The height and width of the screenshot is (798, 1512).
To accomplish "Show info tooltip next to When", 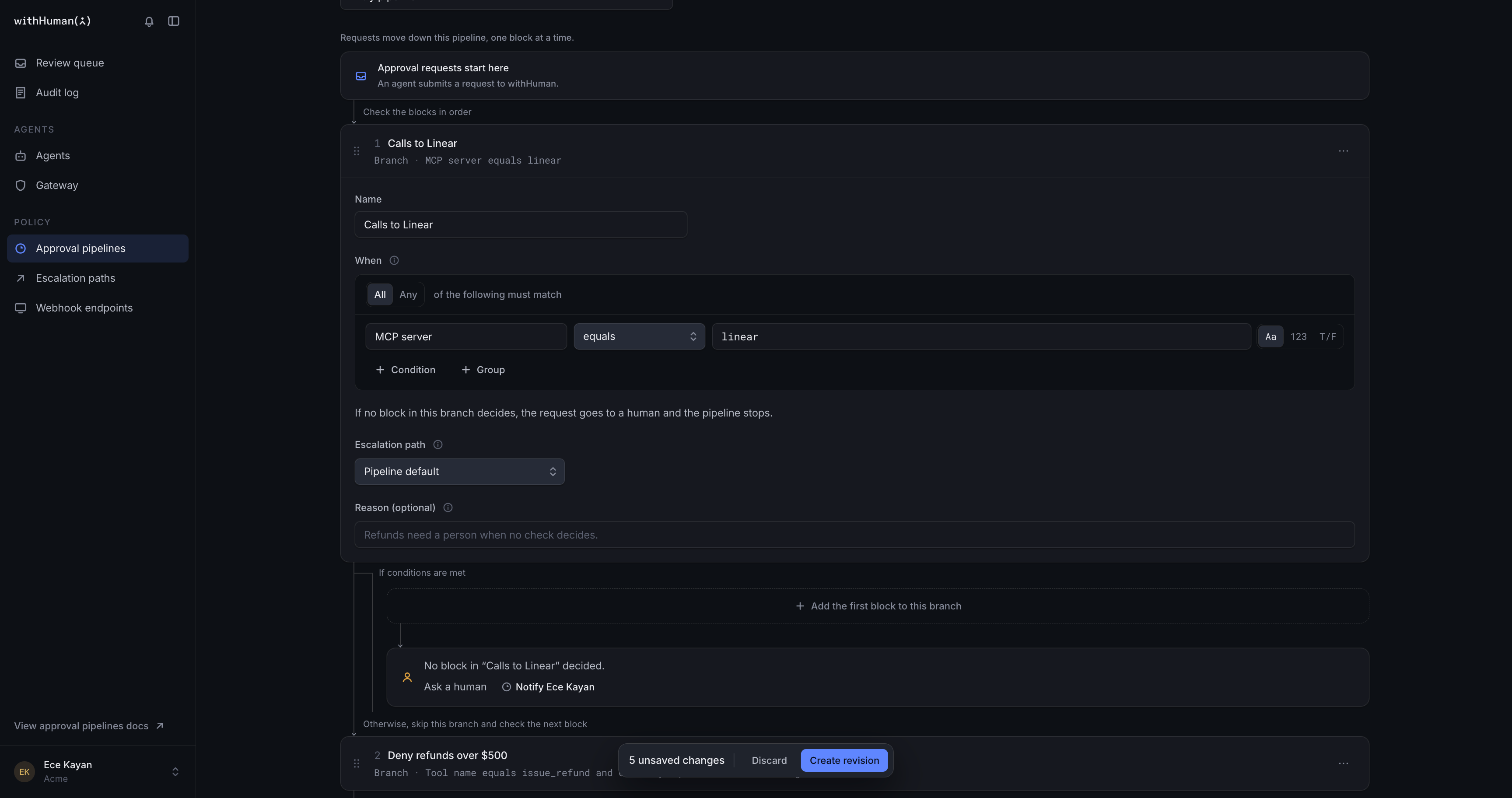I will tap(395, 260).
